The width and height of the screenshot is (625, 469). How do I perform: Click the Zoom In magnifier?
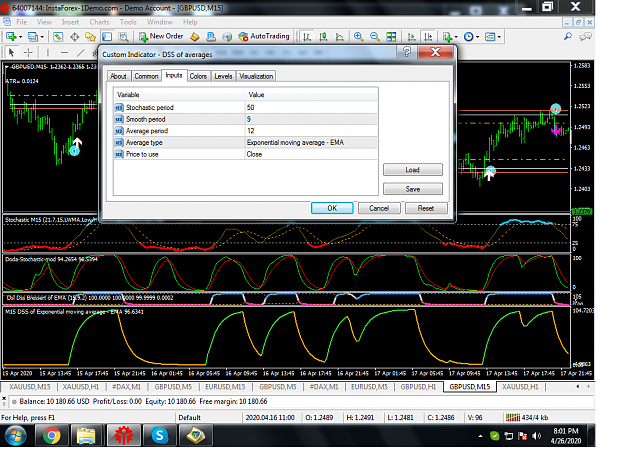(x=358, y=37)
